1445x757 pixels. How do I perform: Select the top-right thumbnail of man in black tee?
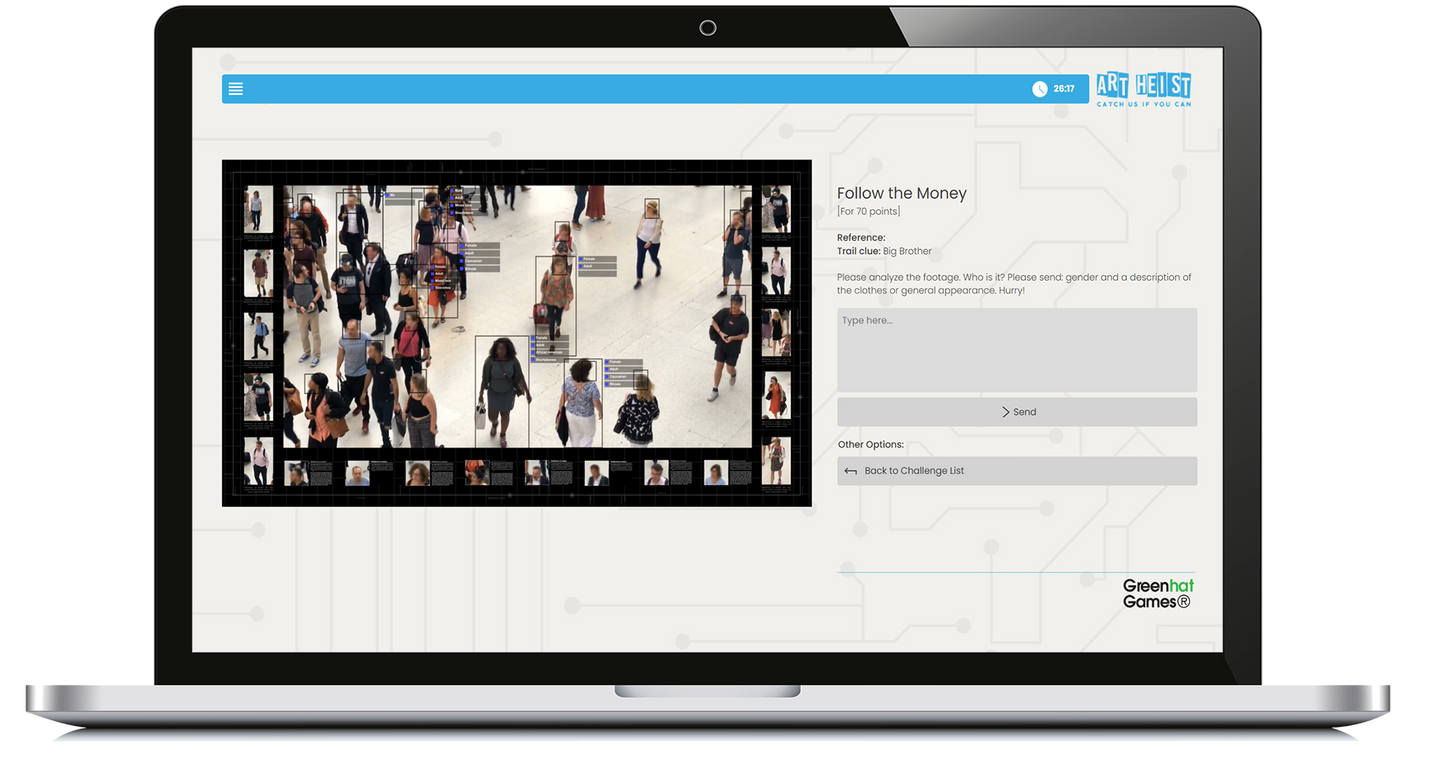[x=776, y=210]
